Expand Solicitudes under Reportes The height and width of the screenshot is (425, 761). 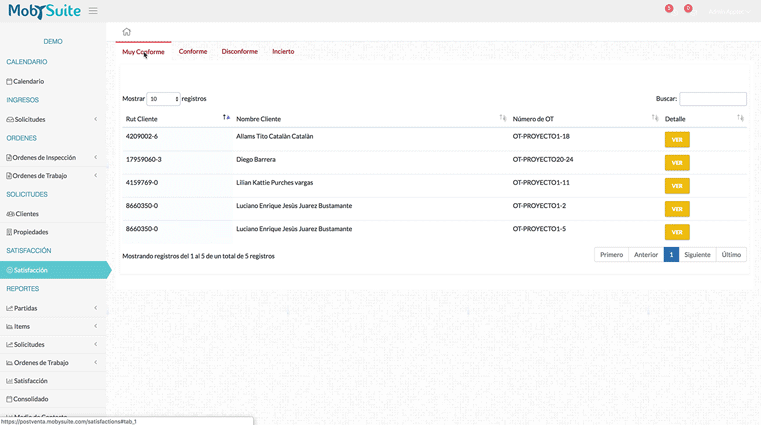click(52, 344)
